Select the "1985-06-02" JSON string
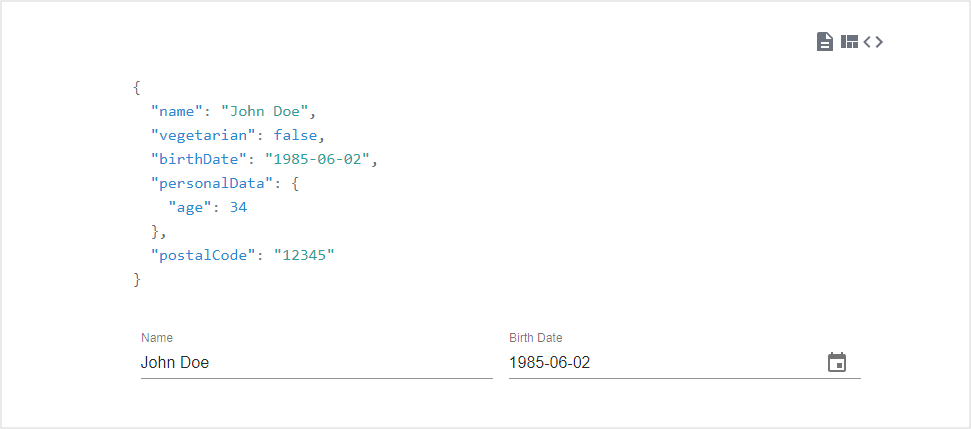The width and height of the screenshot is (971, 429). (317, 159)
